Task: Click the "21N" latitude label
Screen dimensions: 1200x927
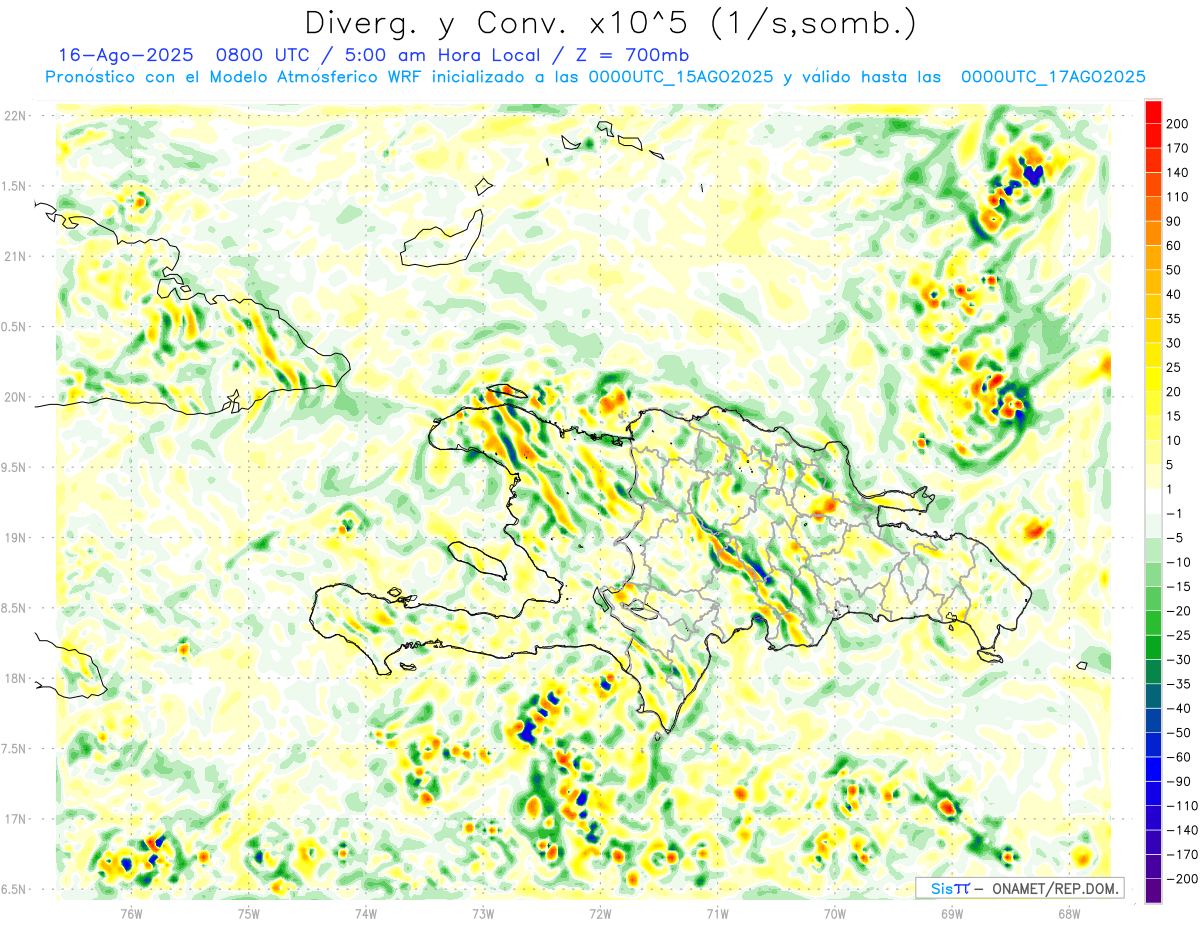Action: click(x=15, y=256)
